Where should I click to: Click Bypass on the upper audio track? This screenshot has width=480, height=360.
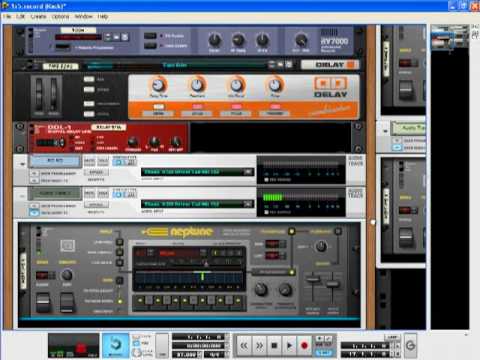[96, 172]
